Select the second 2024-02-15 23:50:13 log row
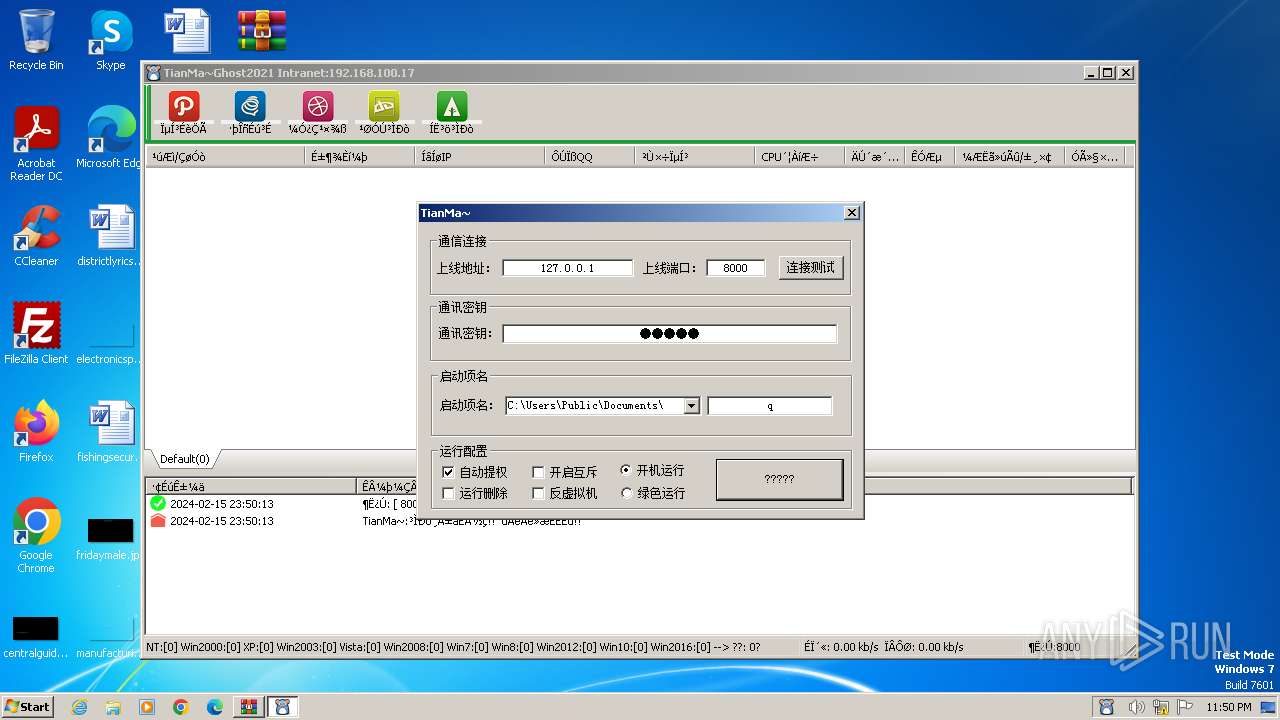 point(640,521)
